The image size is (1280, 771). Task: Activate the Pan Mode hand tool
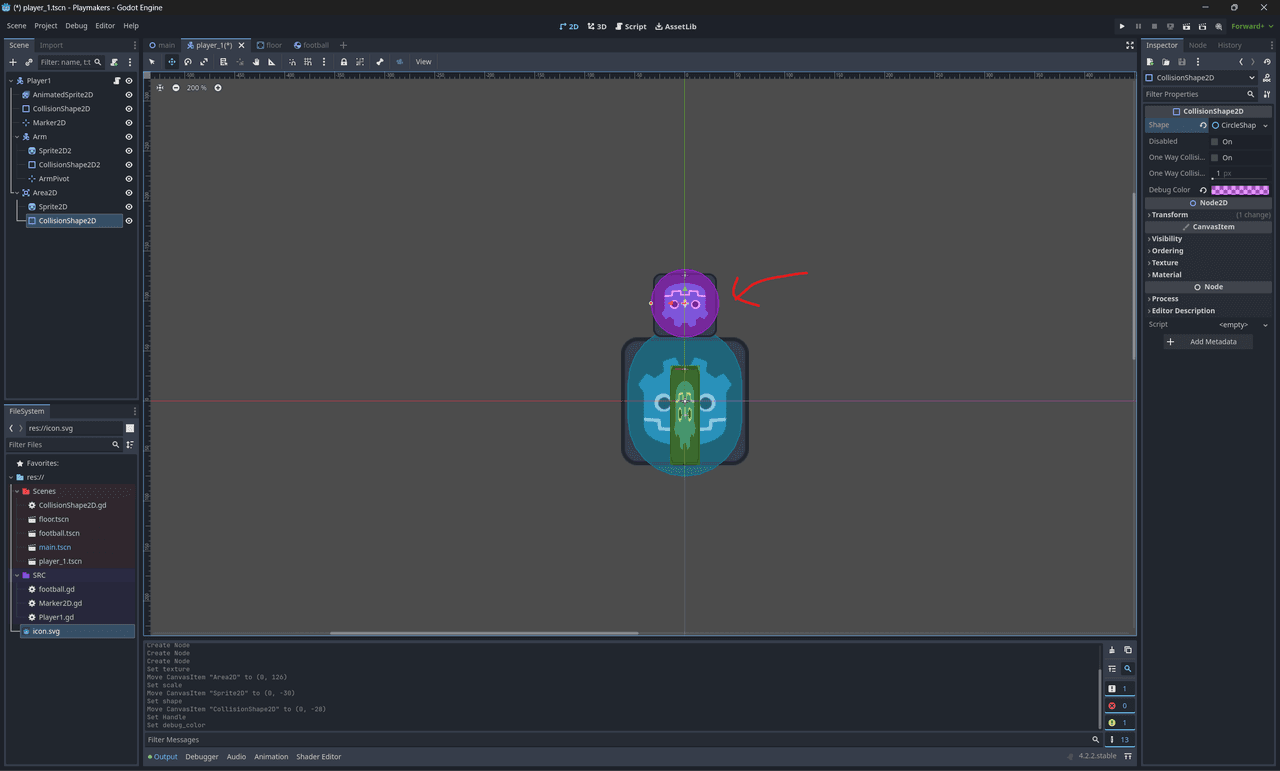pyautogui.click(x=256, y=62)
